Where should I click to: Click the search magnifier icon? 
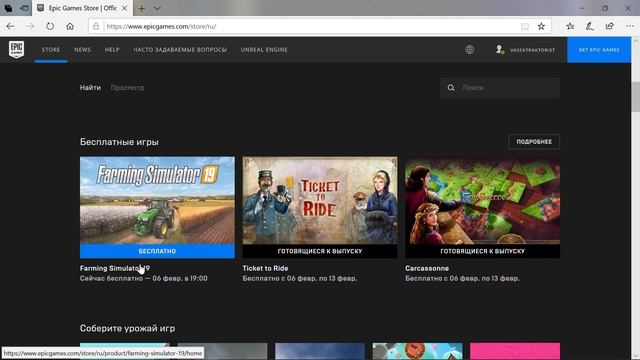click(x=451, y=88)
